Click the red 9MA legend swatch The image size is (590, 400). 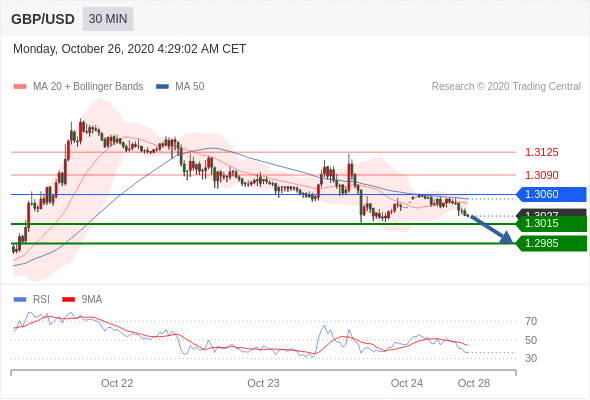[68, 300]
